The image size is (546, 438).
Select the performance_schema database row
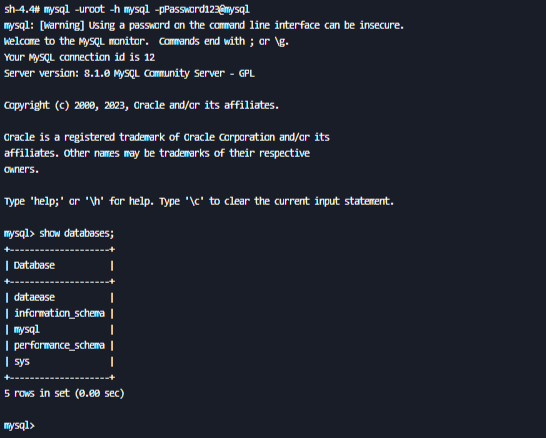click(x=59, y=345)
